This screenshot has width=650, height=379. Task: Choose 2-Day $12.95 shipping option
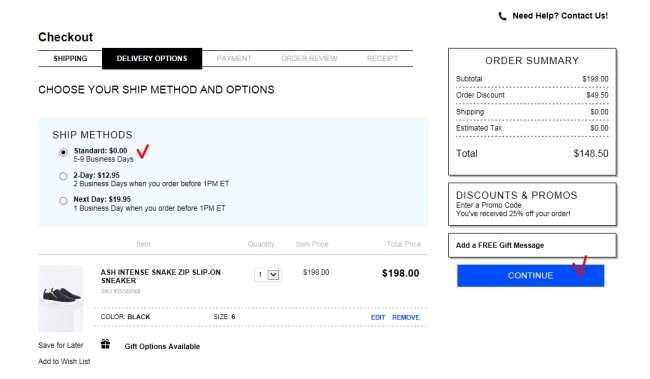tap(63, 176)
